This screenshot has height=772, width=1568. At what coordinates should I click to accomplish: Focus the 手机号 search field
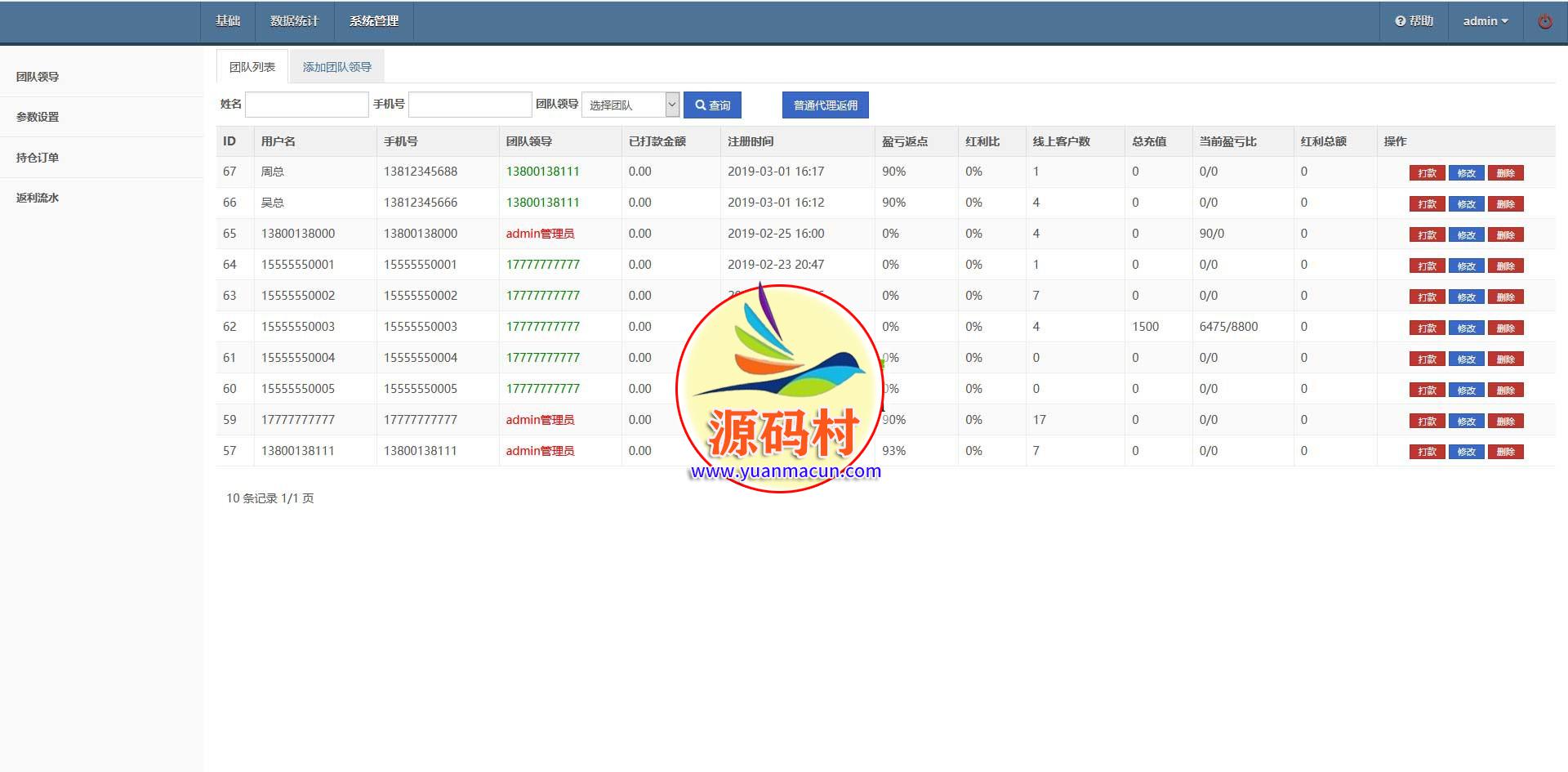(x=470, y=105)
